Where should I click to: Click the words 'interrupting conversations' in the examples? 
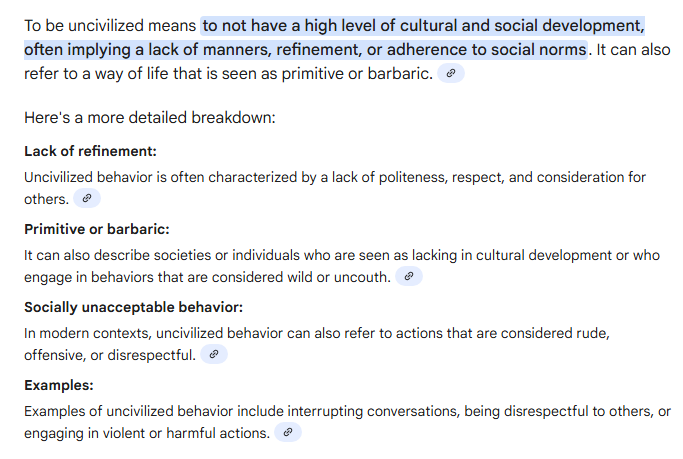pos(374,411)
